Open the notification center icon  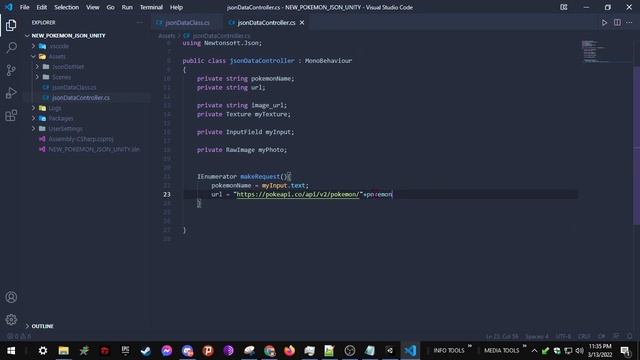coord(625,351)
